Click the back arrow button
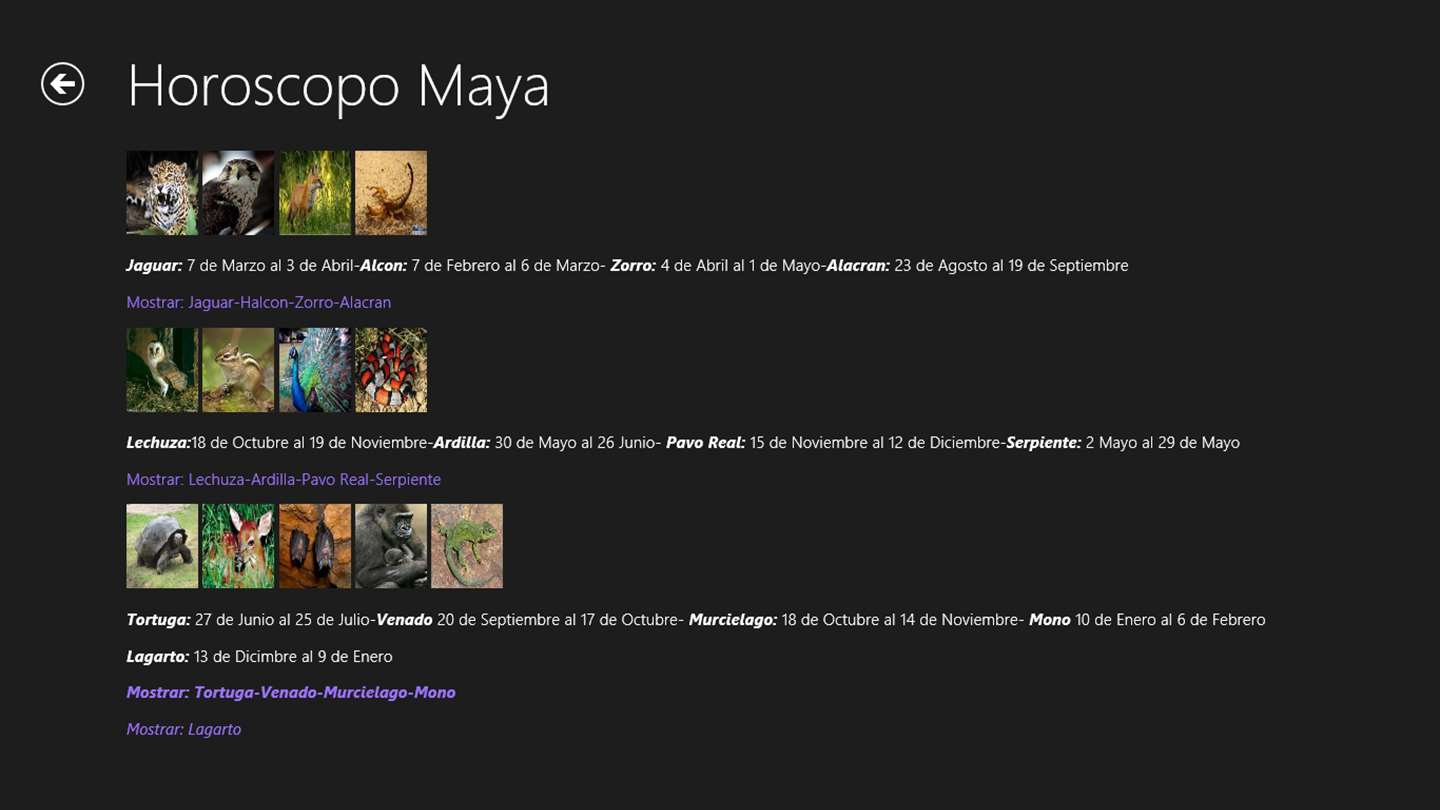This screenshot has width=1440, height=810. (x=63, y=84)
